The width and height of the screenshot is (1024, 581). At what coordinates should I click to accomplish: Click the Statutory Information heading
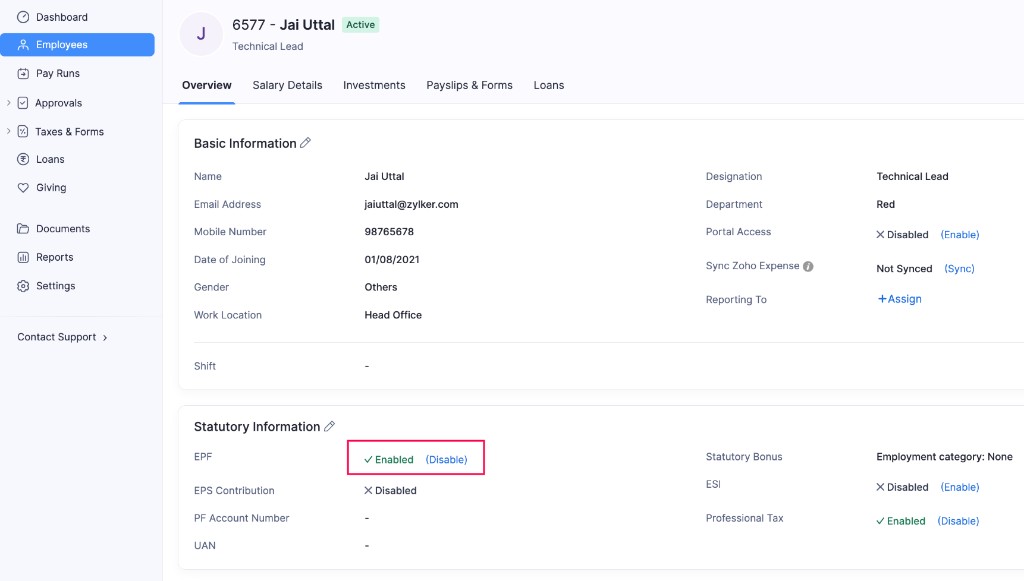(x=257, y=426)
